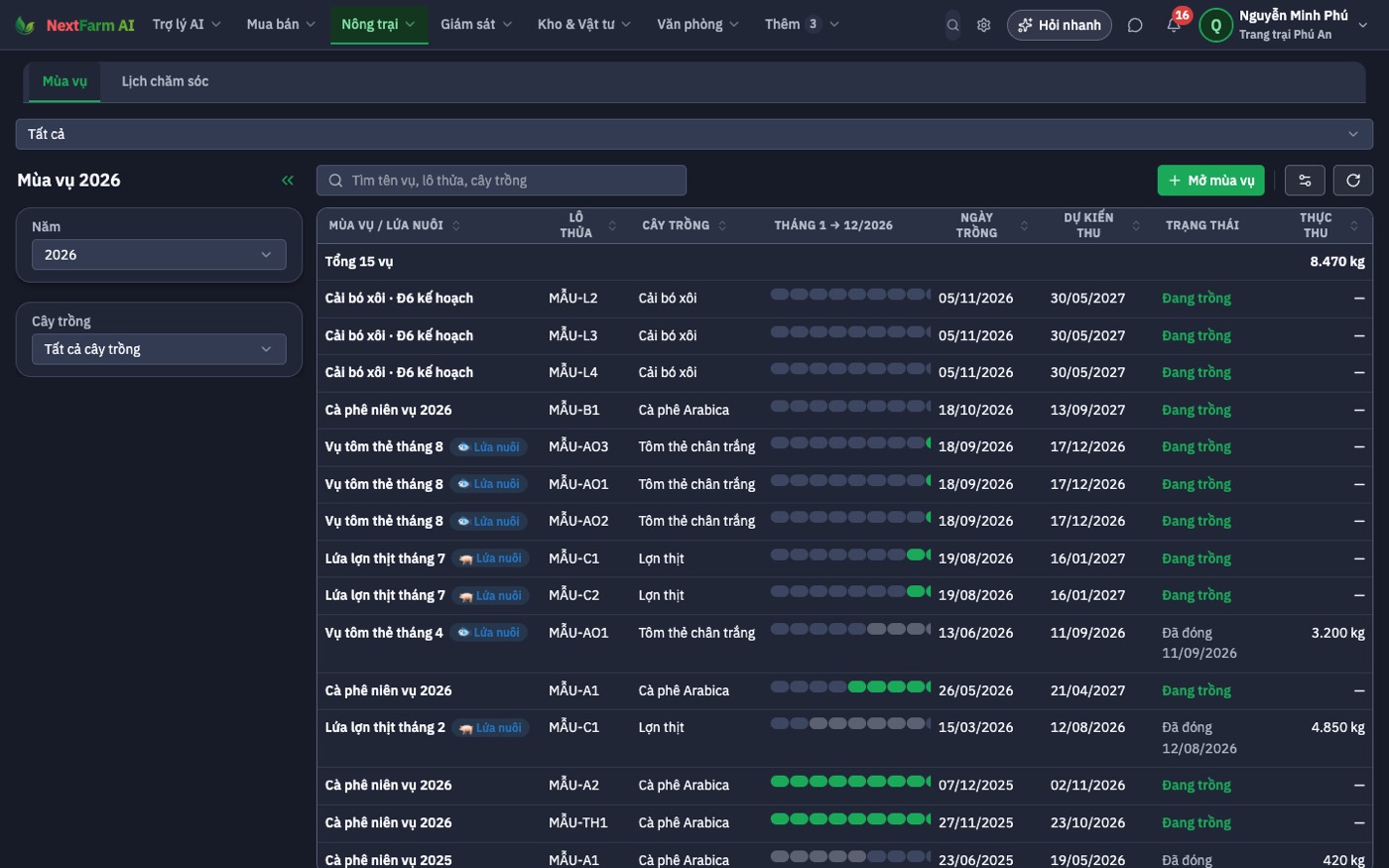
Task: Click the timeline bar of MẪU-A2 row
Action: click(850, 782)
